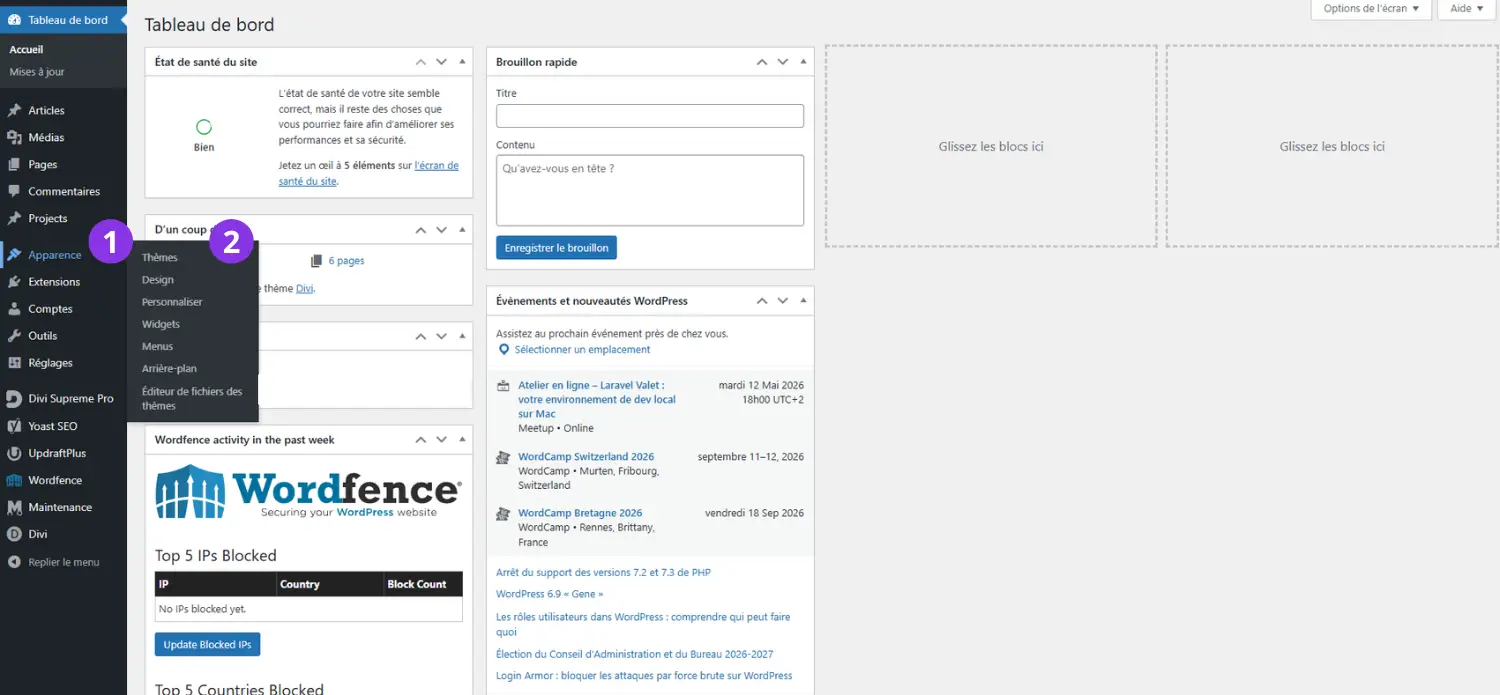This screenshot has height=695, width=1500.
Task: Move Brouillon rapide panel up
Action: coord(762,62)
